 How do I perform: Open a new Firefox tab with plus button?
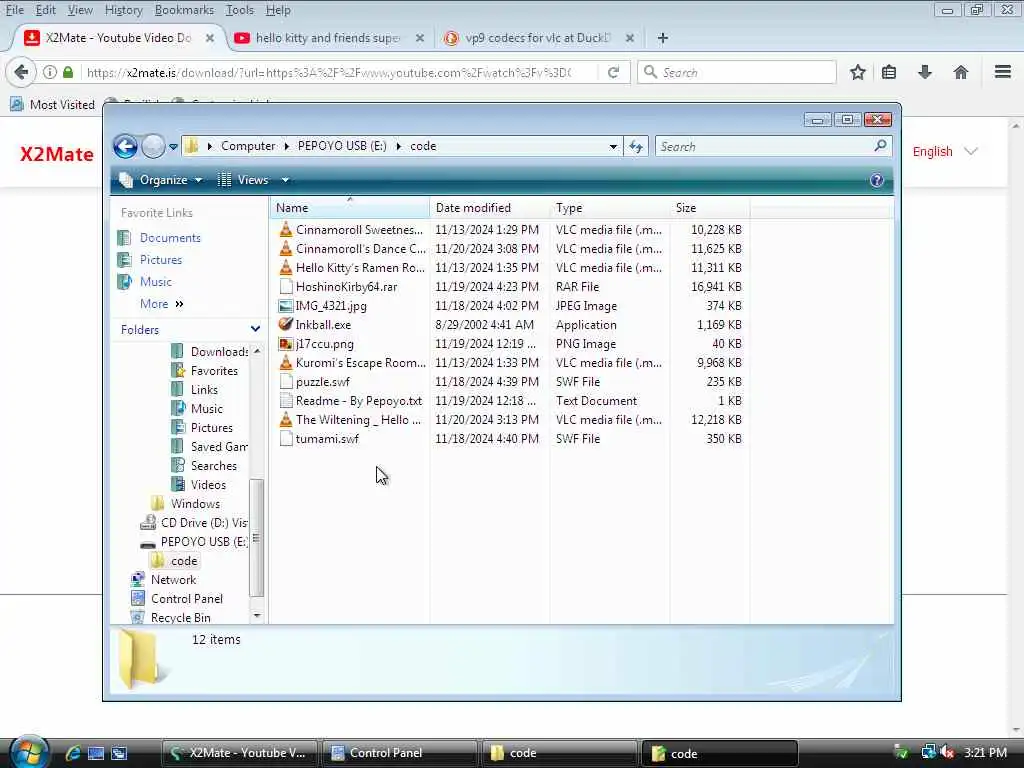[x=662, y=38]
